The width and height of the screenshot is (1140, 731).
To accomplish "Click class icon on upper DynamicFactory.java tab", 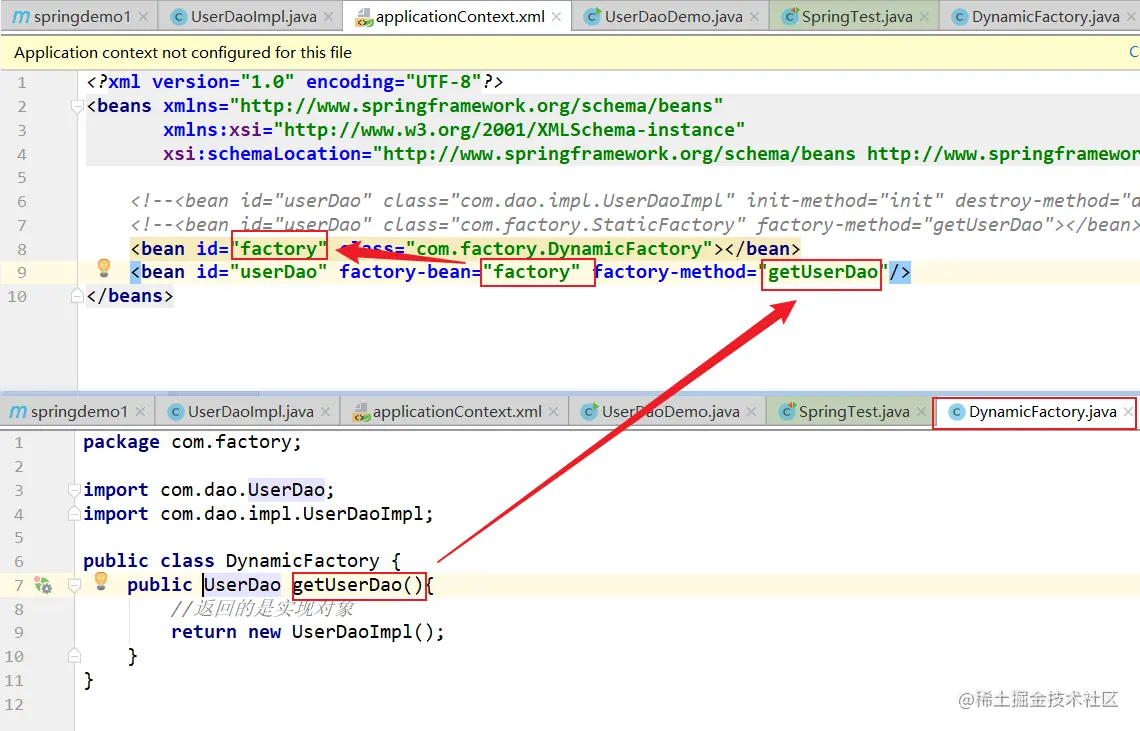I will 960,17.
